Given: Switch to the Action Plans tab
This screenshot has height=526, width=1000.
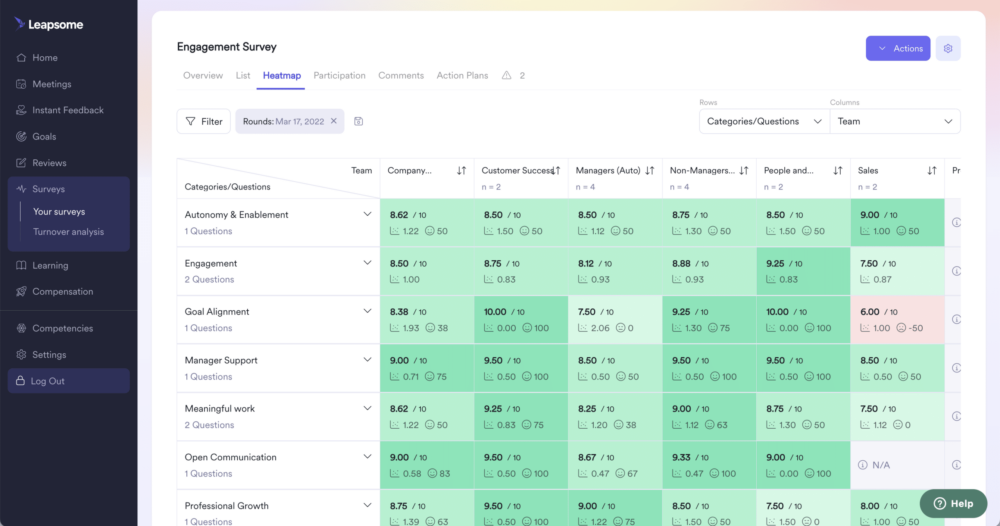Looking at the screenshot, I should pos(462,76).
